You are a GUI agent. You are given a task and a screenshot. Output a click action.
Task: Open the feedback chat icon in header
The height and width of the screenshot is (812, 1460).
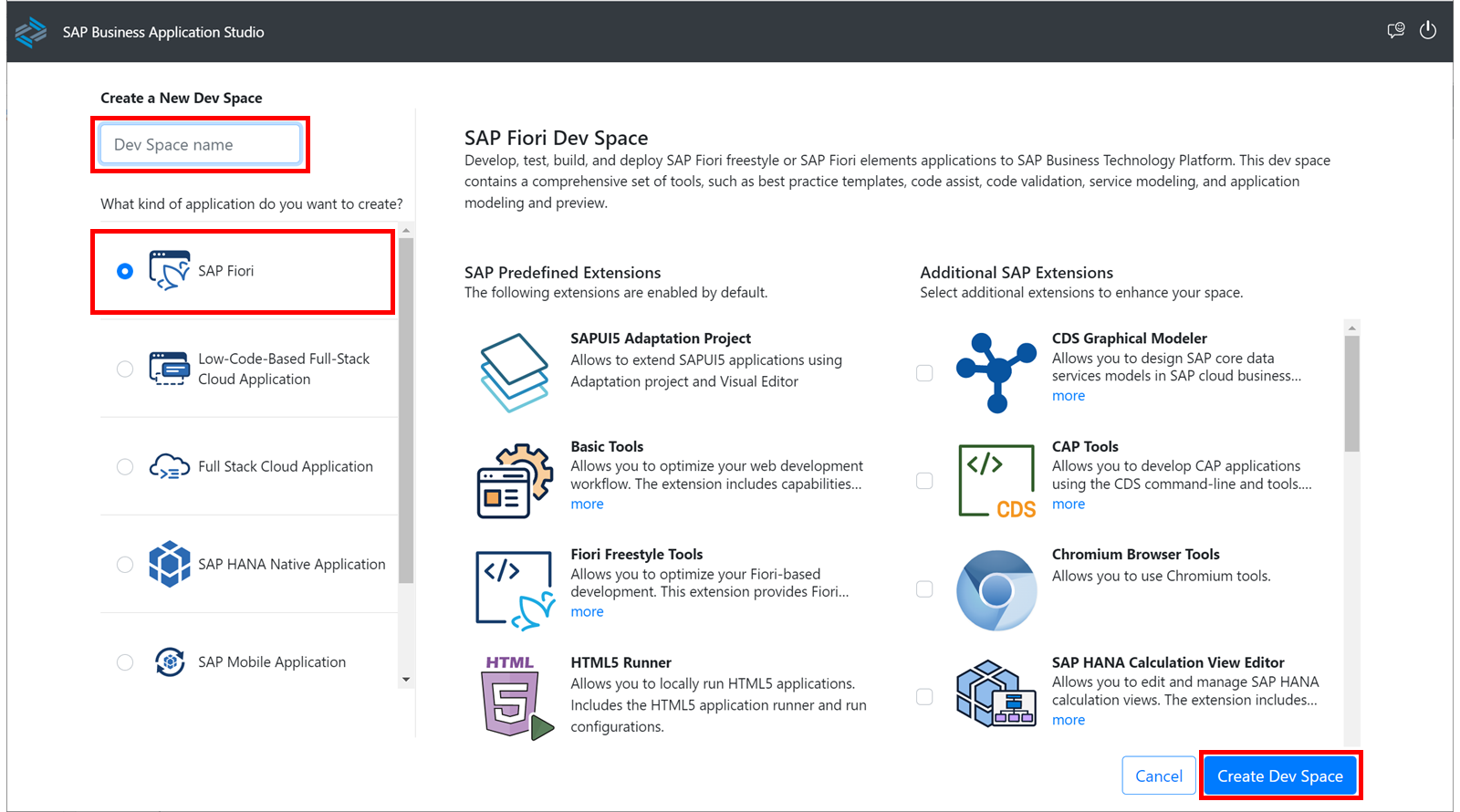[x=1395, y=31]
